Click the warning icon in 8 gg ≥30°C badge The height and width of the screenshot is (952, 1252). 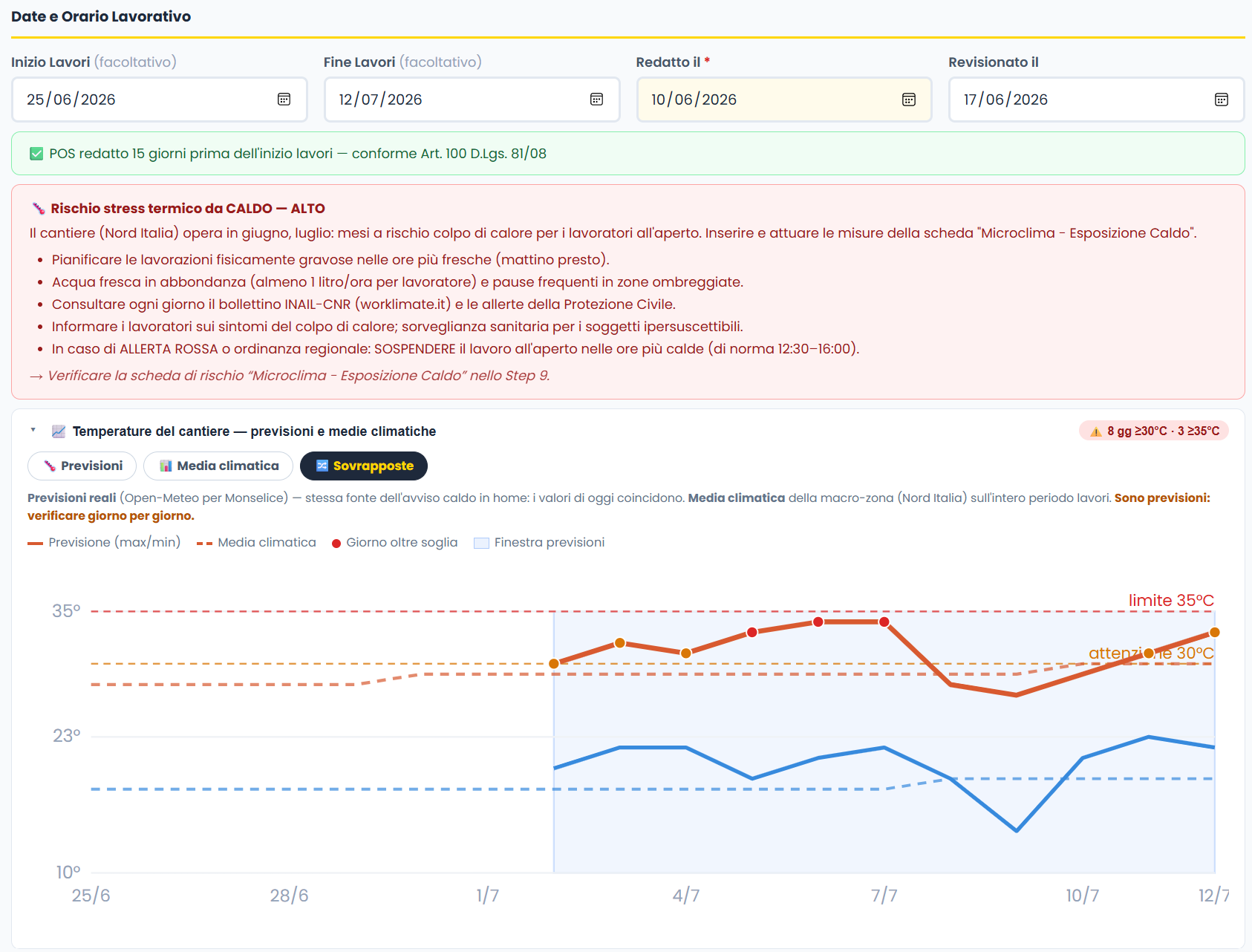pos(1095,431)
